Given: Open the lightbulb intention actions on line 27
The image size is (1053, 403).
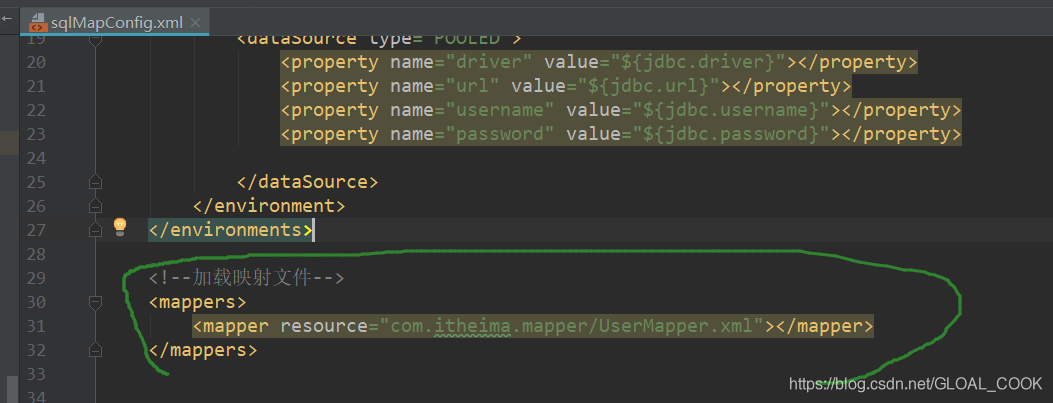Looking at the screenshot, I should click(120, 226).
